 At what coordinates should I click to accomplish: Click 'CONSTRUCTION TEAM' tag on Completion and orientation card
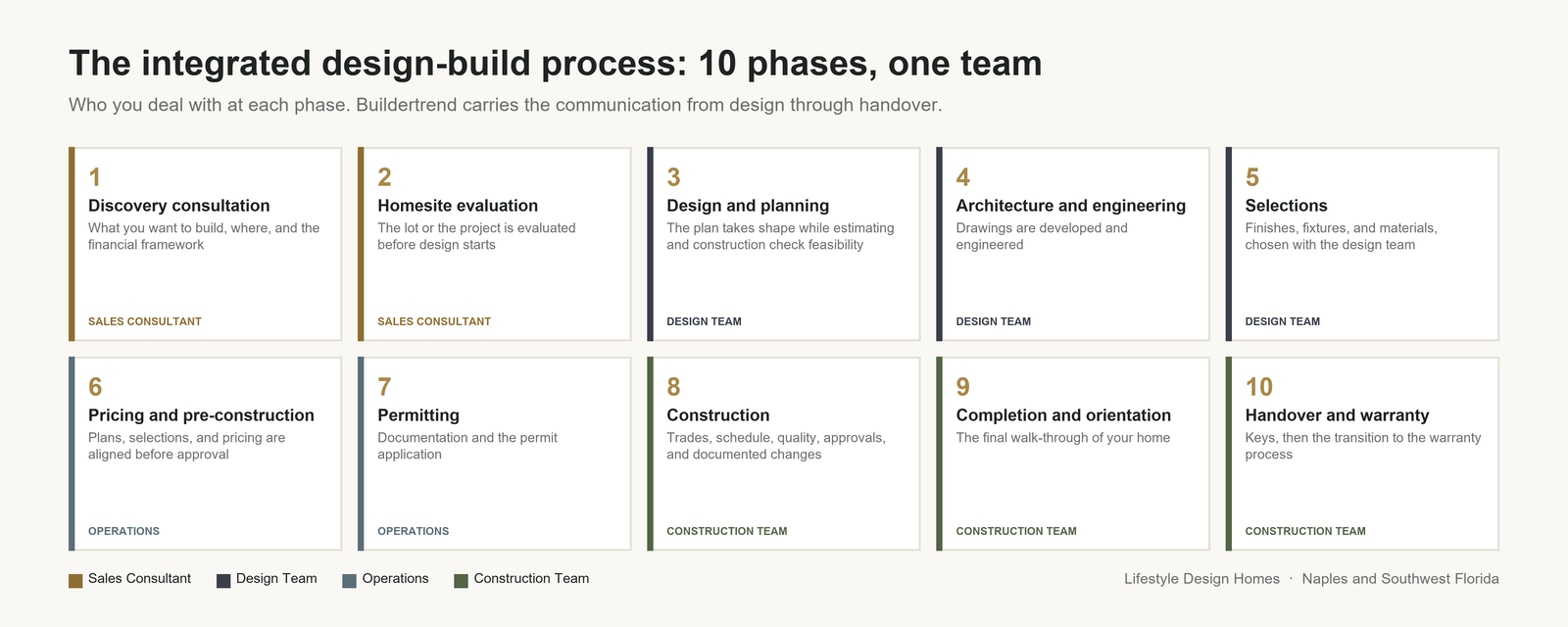tap(1015, 531)
